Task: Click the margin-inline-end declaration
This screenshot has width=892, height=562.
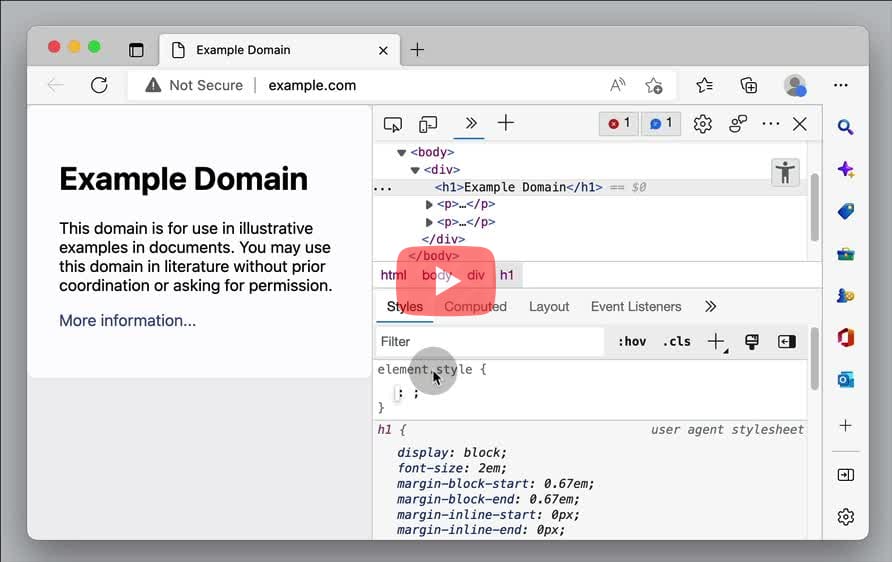Action: pyautogui.click(x=481, y=530)
